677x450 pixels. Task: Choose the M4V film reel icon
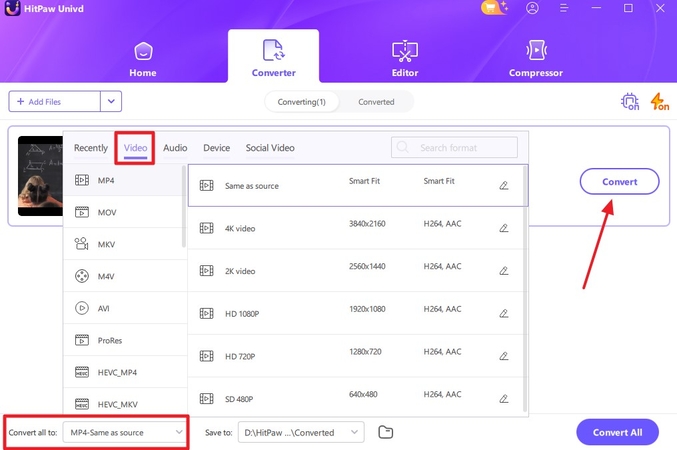82,276
